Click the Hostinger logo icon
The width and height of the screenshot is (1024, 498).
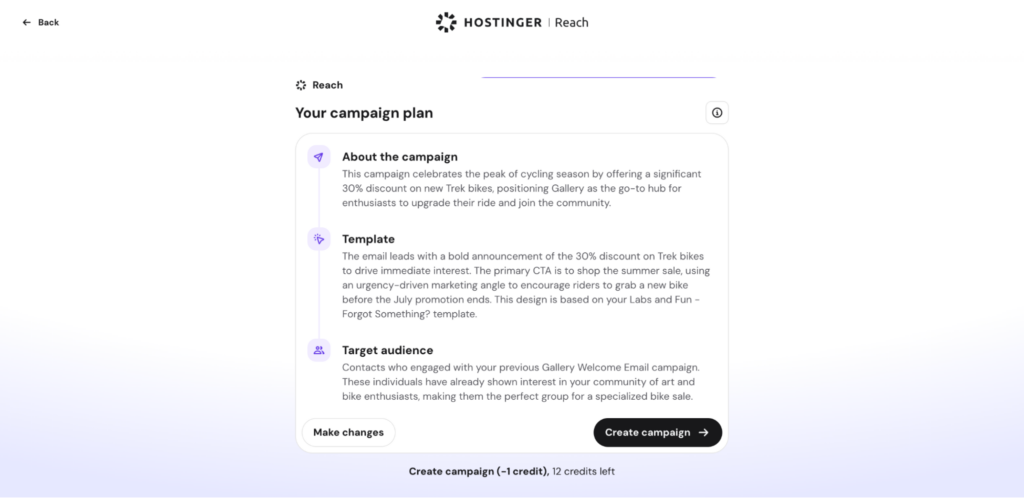pos(446,22)
